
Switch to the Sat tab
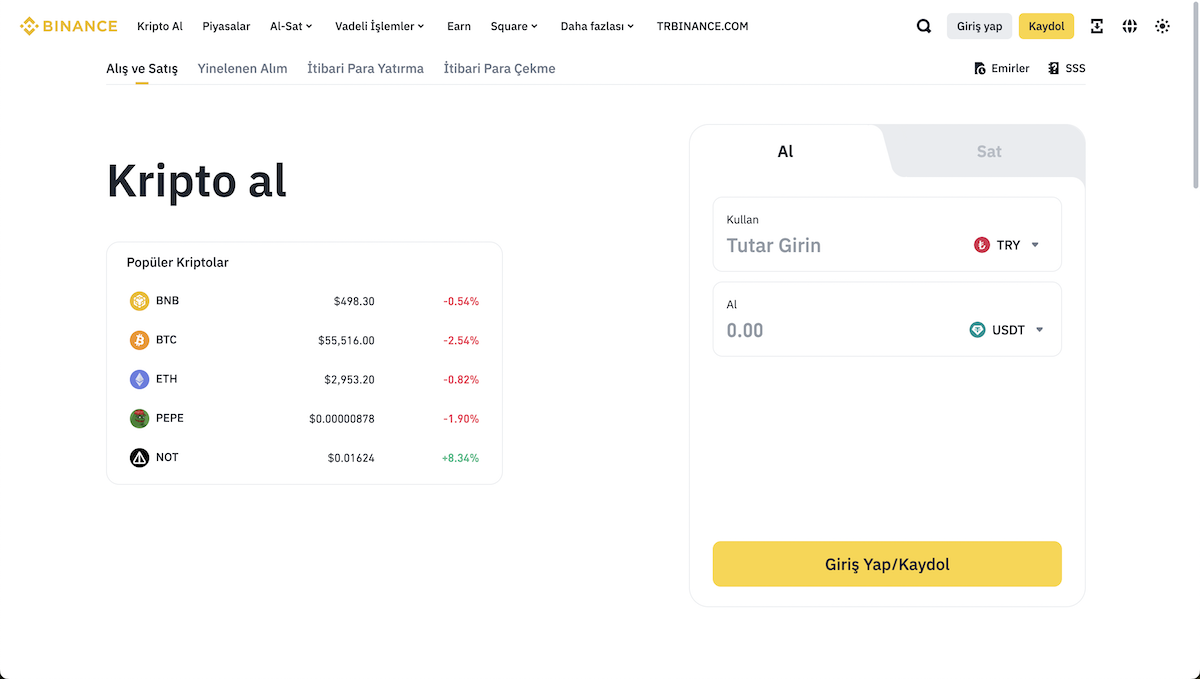click(988, 151)
